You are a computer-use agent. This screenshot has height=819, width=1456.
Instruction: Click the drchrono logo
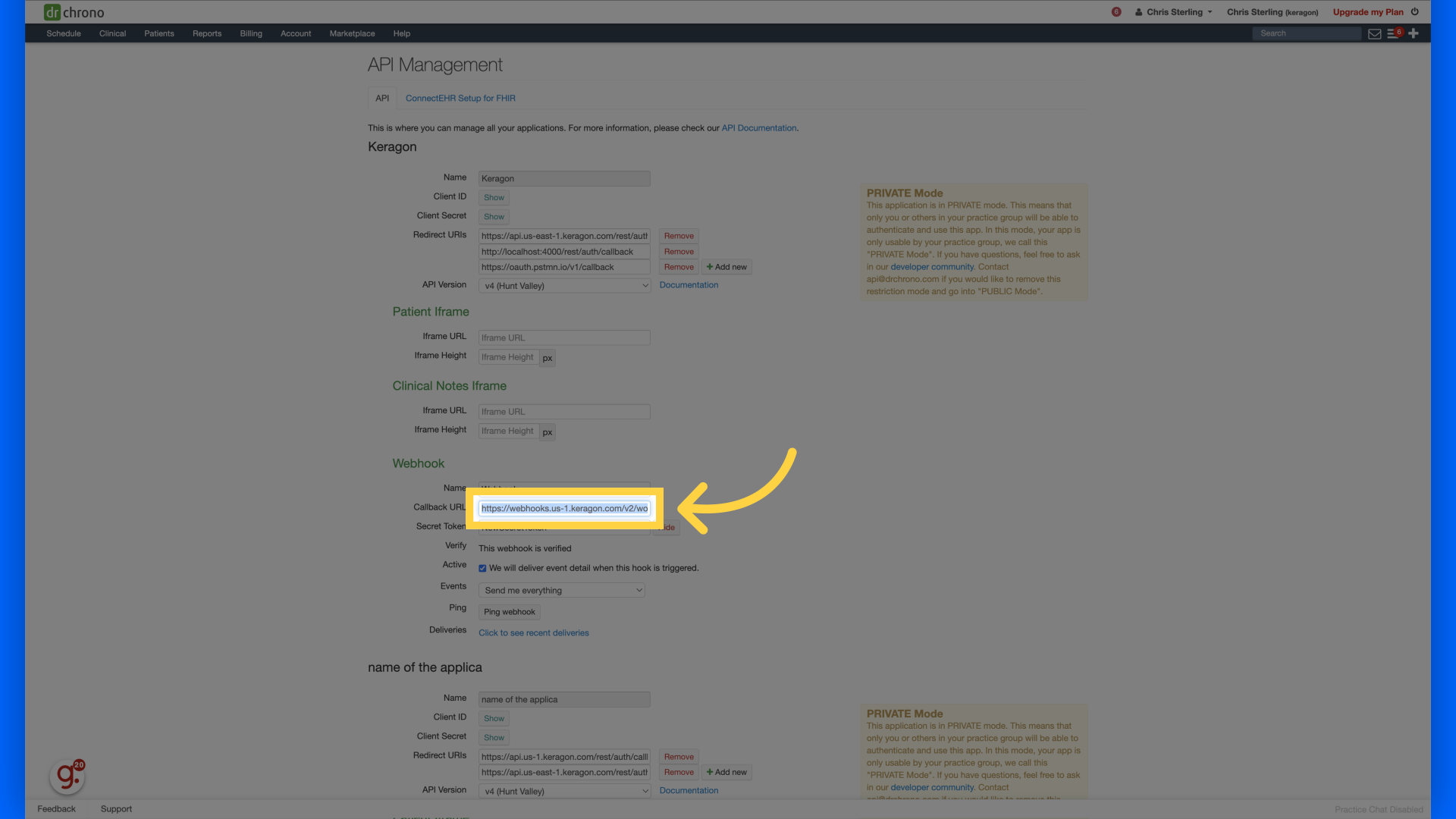coord(74,12)
